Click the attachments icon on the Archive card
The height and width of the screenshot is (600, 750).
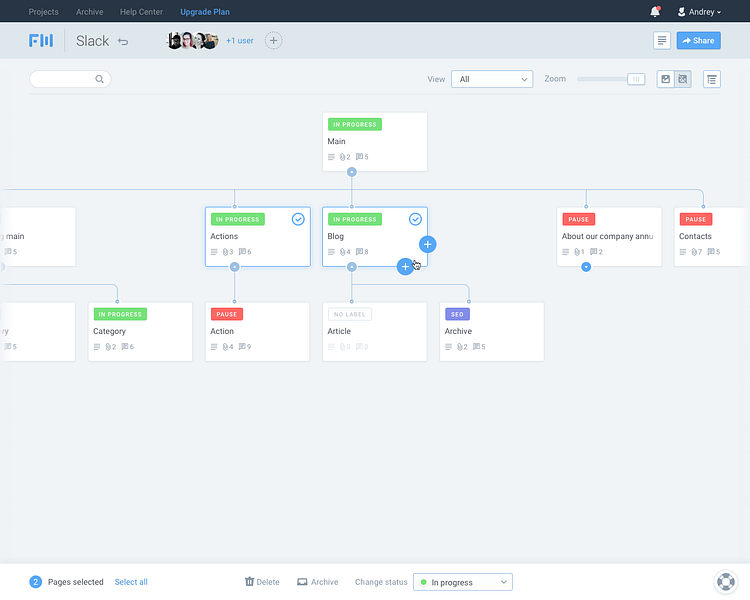[460, 347]
